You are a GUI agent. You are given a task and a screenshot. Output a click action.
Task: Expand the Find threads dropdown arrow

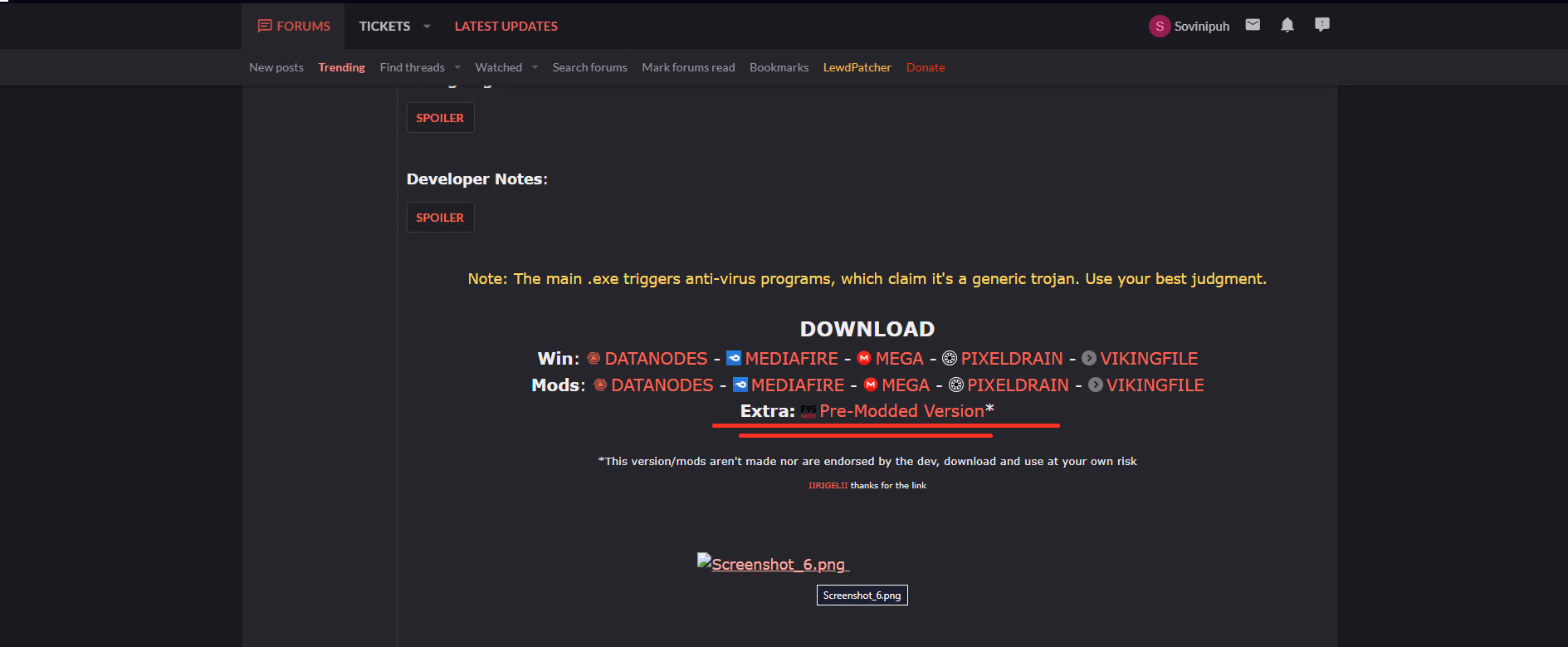[x=457, y=67]
